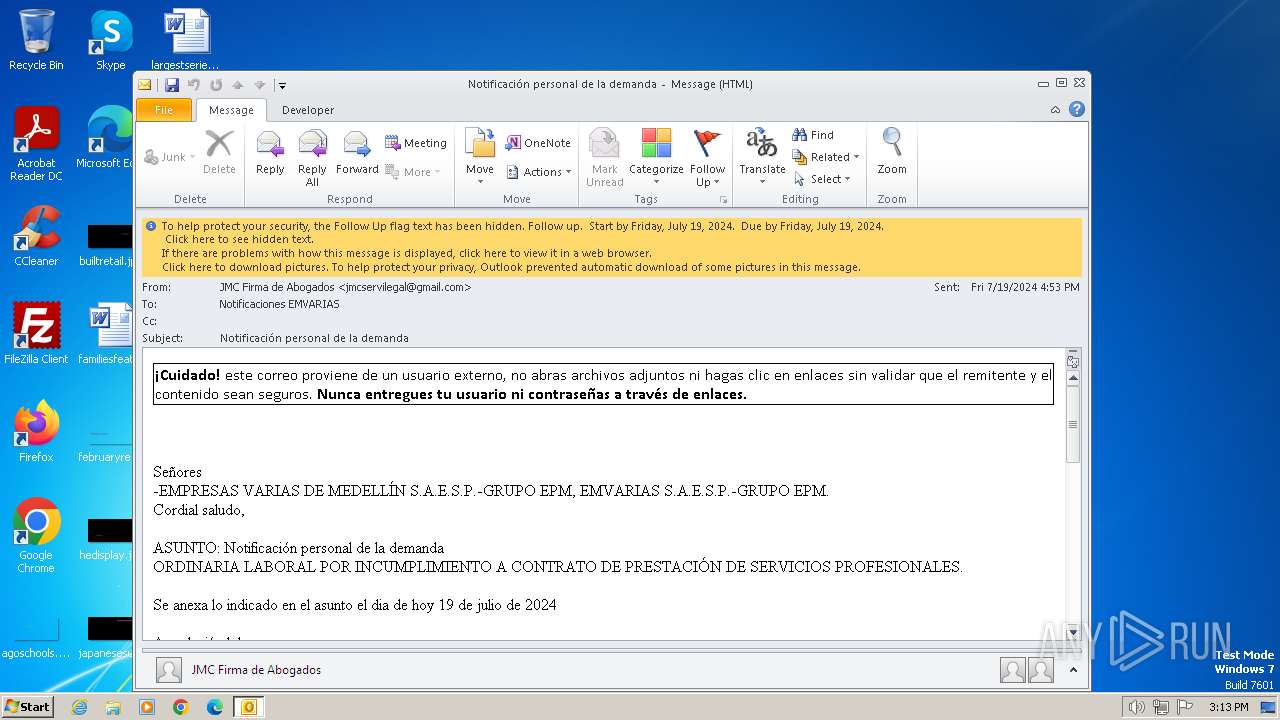Set a Follow Up flag
1280x720 pixels.
[x=707, y=158]
